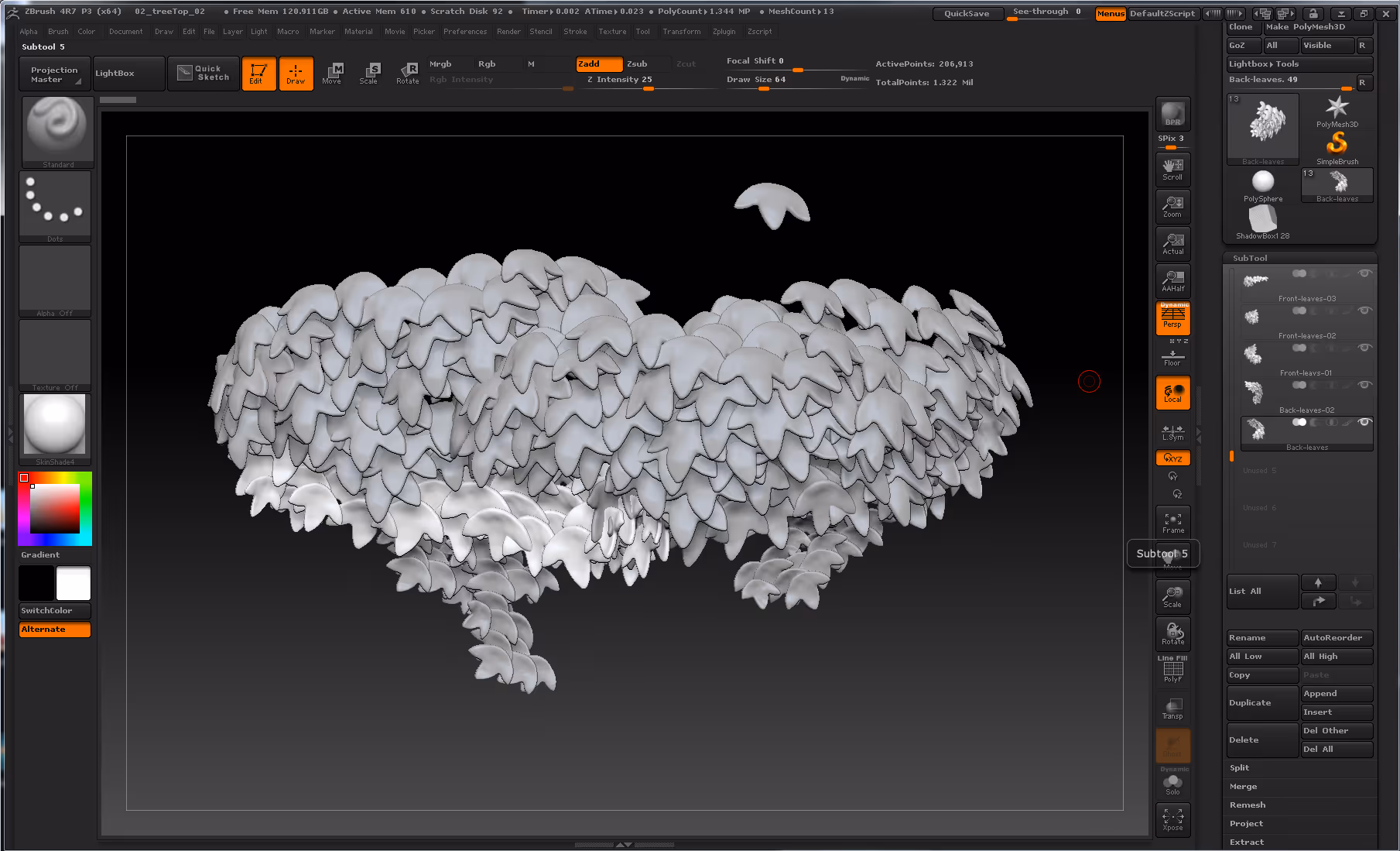Toggle Zsub sculpt mode

click(x=637, y=64)
